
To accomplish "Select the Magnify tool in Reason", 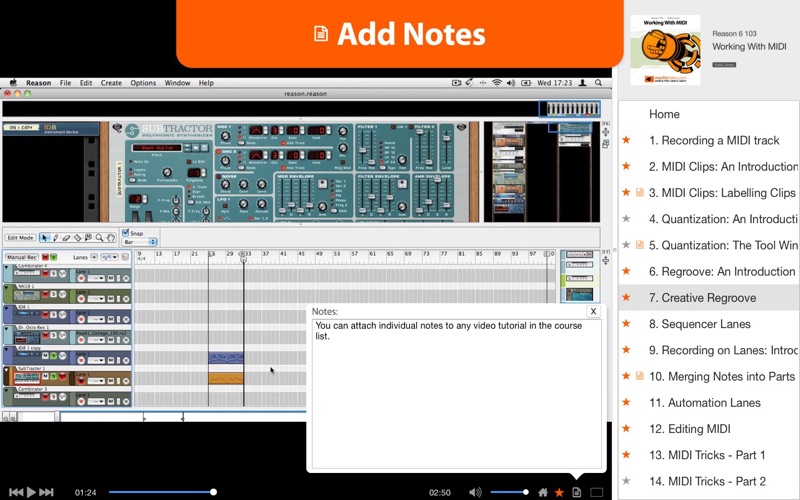I will coord(99,238).
